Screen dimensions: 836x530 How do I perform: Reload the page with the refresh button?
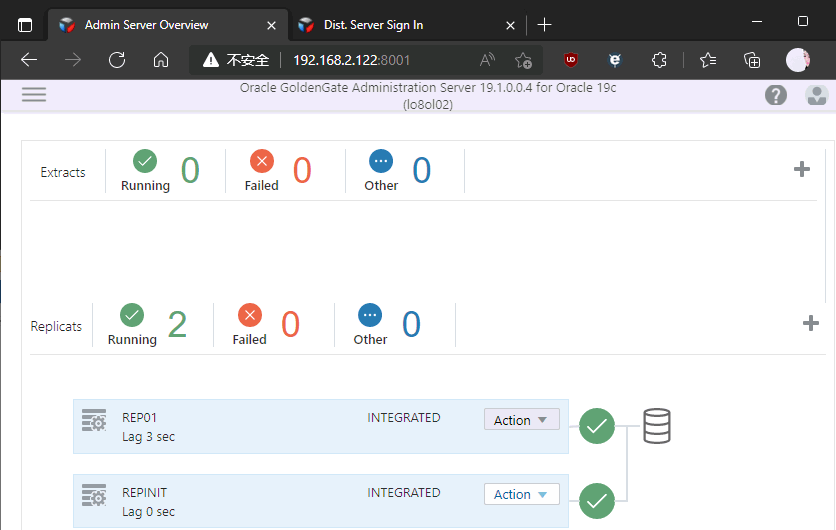(117, 60)
